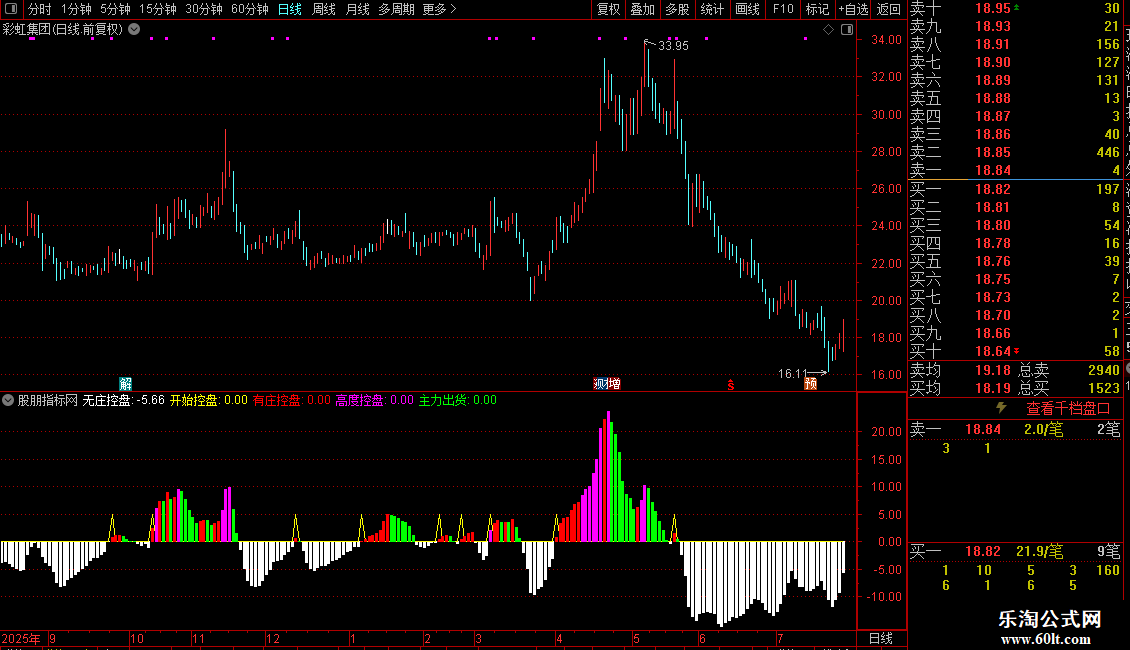Click the lightning bolt icon in the order panel
This screenshot has height=650, width=1130.
pyautogui.click(x=1001, y=408)
